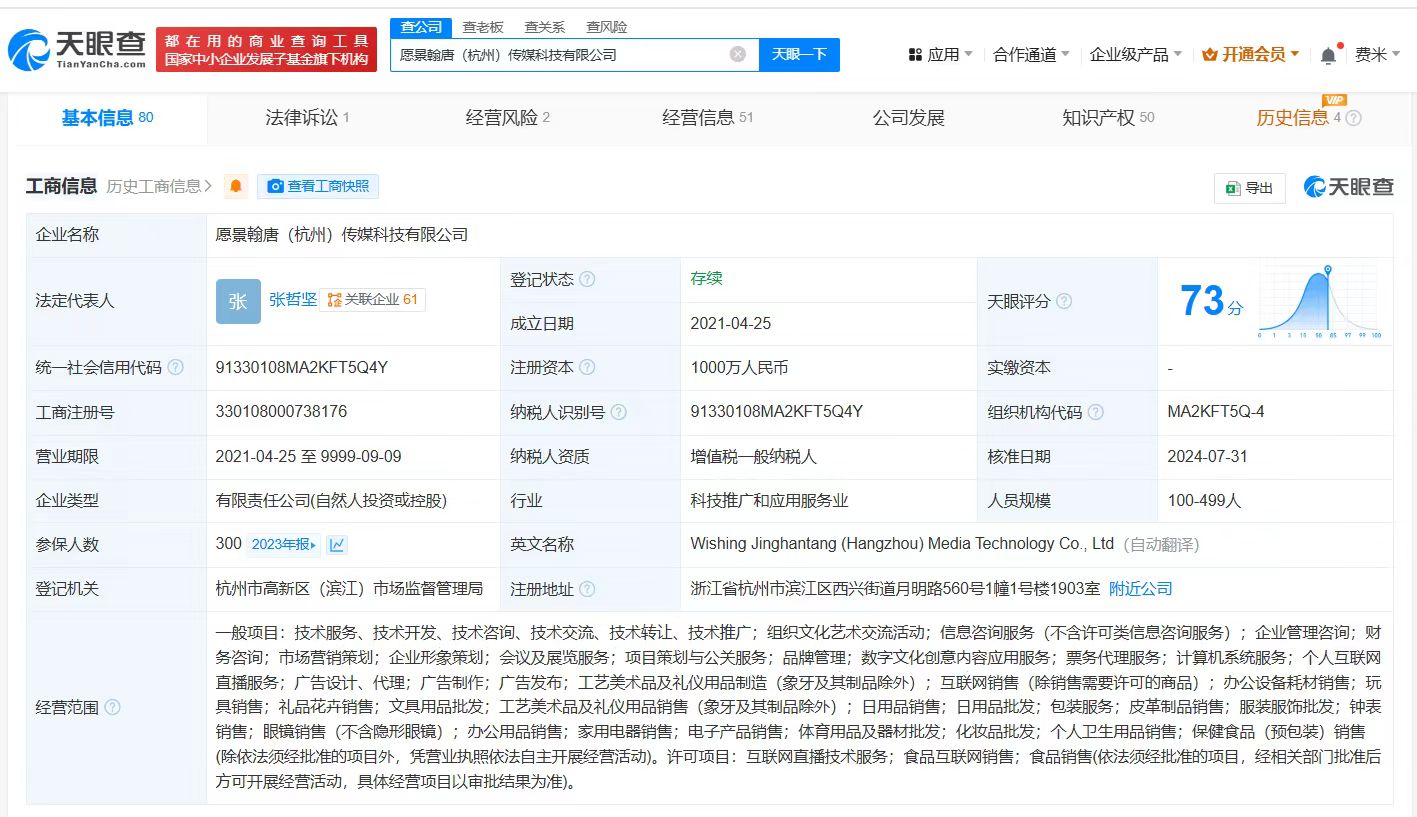
Task: Open the 经营信息 tab
Action: pyautogui.click(x=708, y=118)
